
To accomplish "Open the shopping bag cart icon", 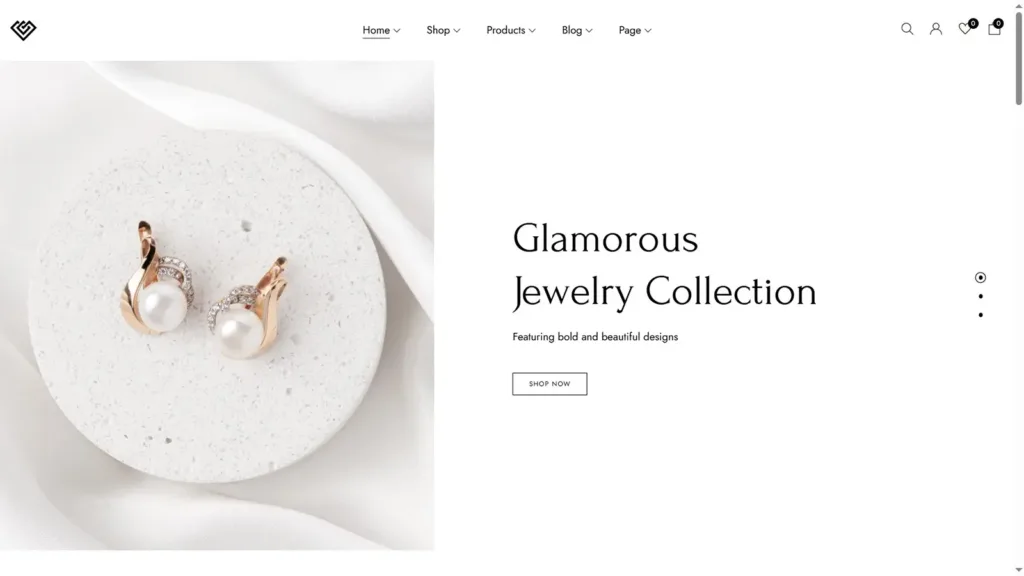I will [x=994, y=29].
